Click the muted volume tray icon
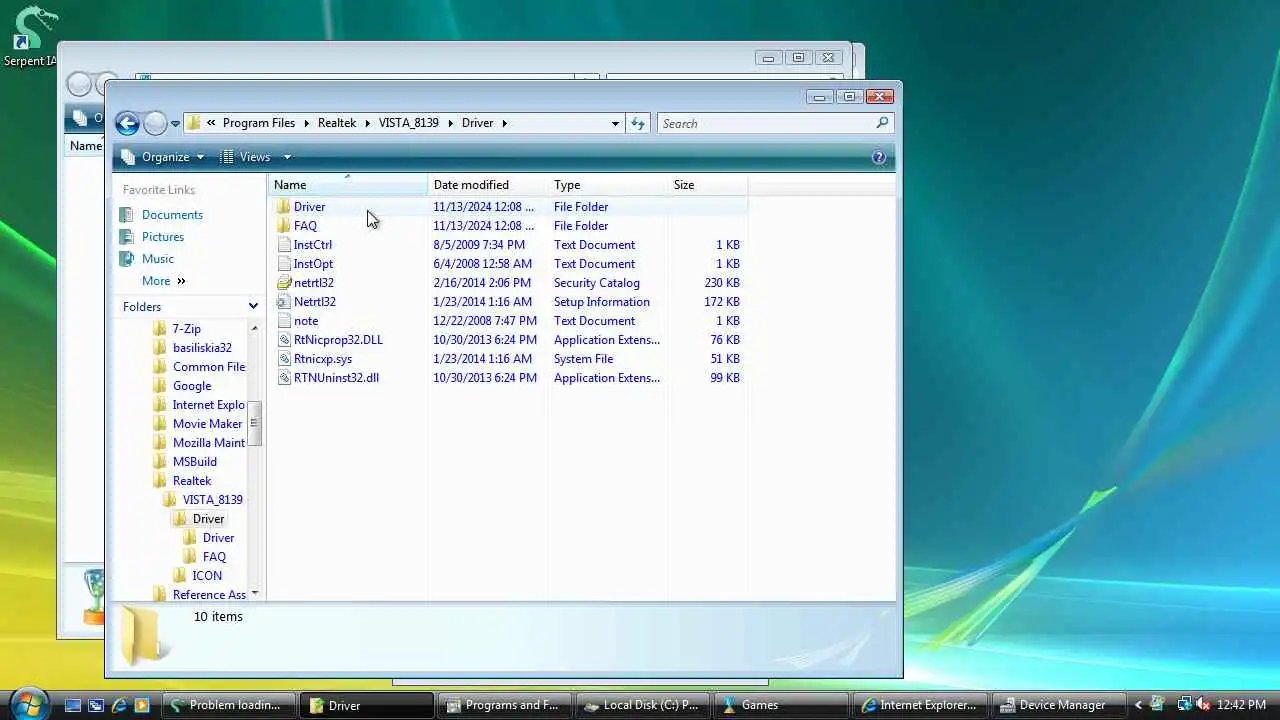 tap(1203, 705)
